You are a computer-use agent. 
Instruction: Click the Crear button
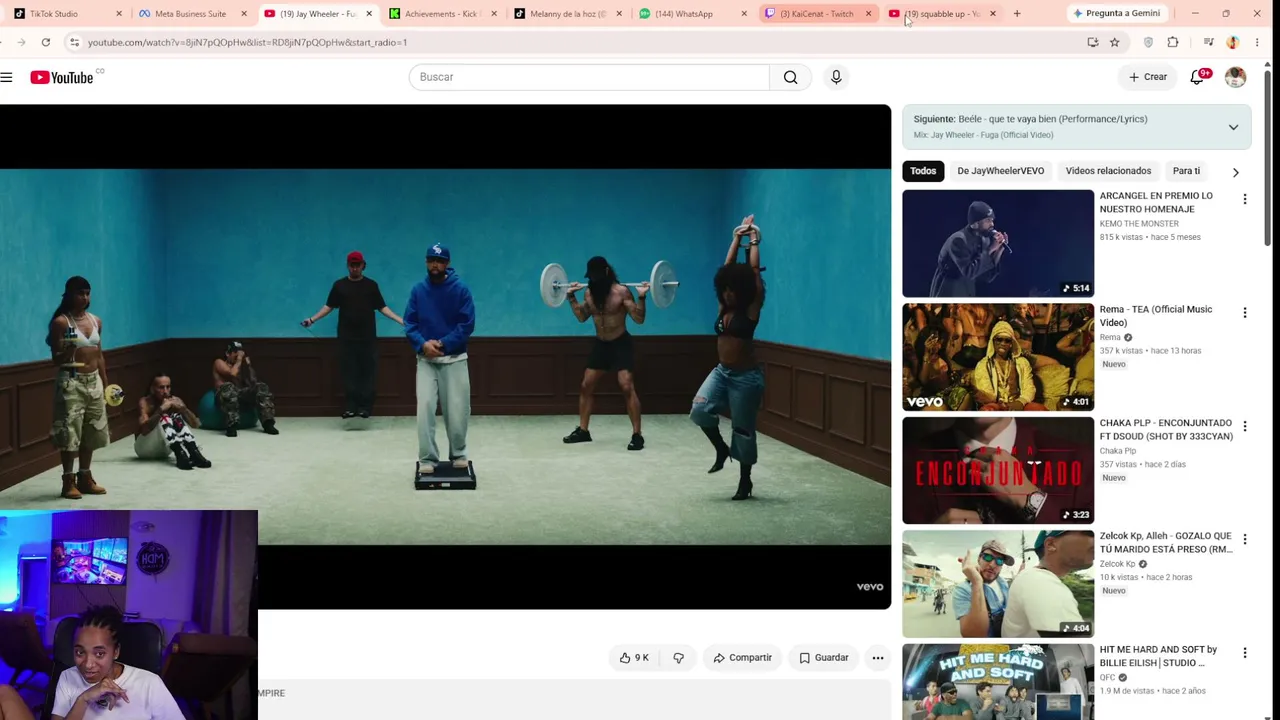coord(1148,77)
